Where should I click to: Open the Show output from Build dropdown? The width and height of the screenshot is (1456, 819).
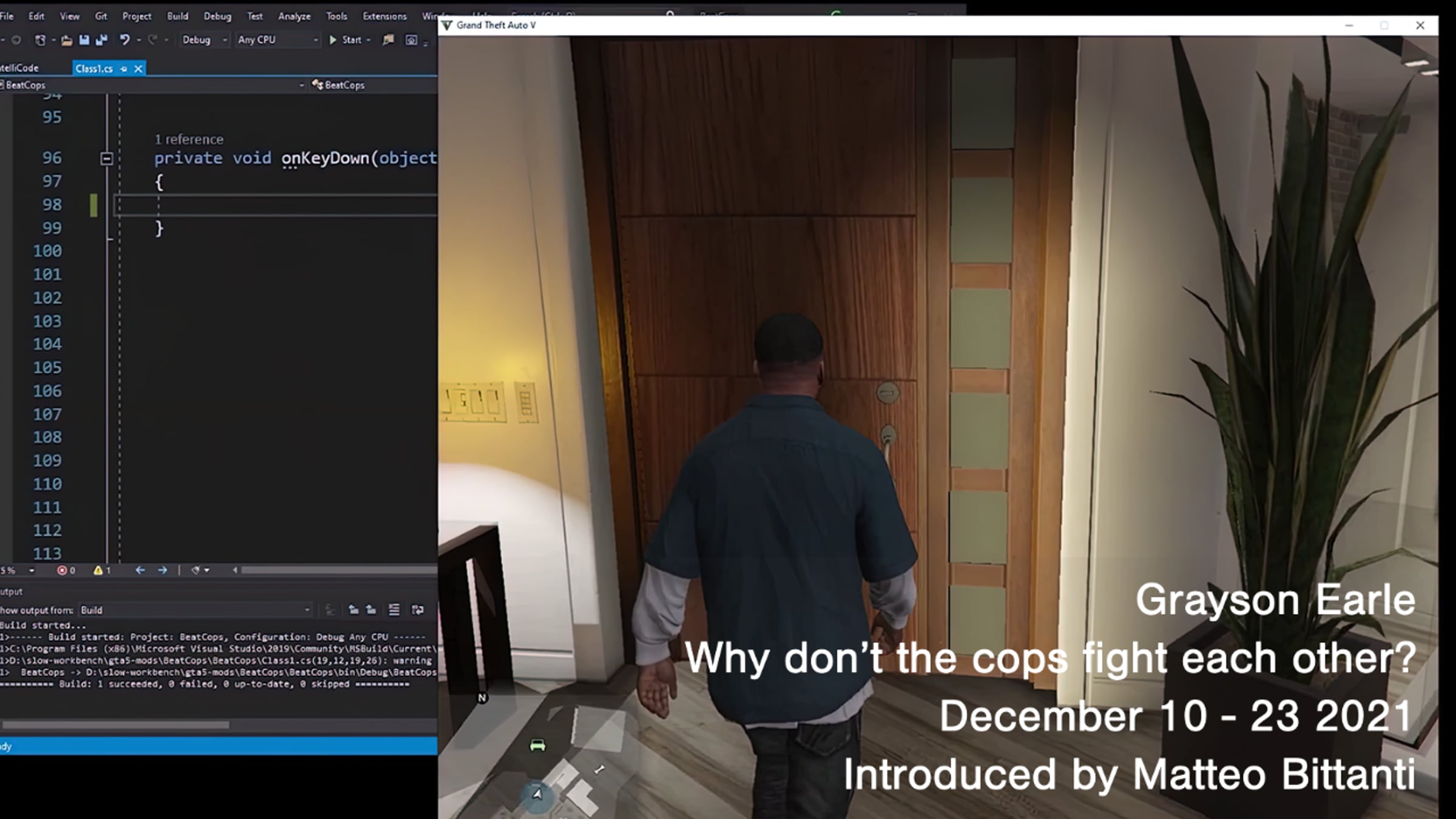tap(195, 610)
